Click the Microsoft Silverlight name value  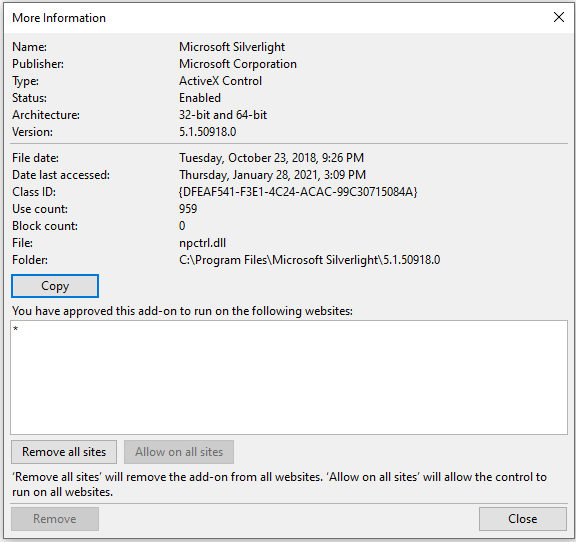tap(232, 47)
